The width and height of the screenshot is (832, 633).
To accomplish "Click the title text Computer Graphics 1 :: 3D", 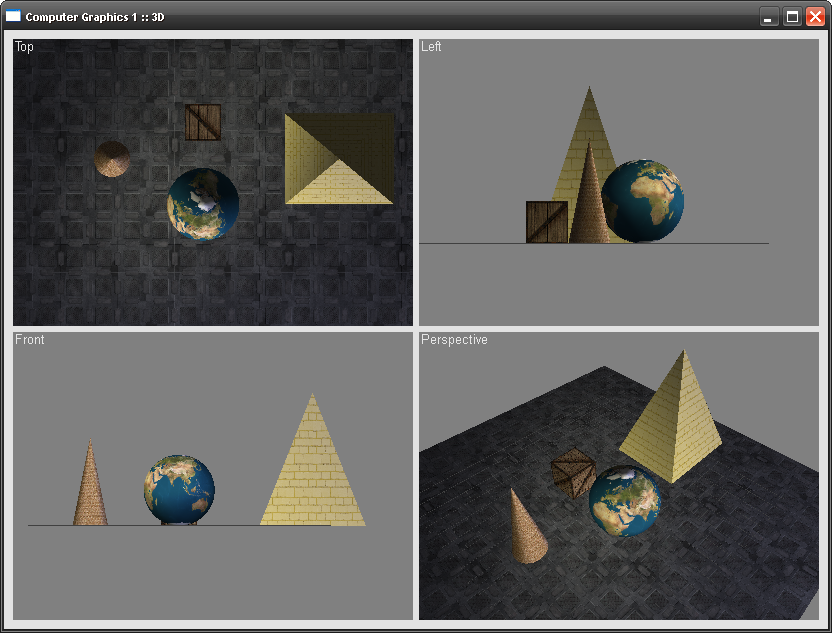I will [95, 17].
